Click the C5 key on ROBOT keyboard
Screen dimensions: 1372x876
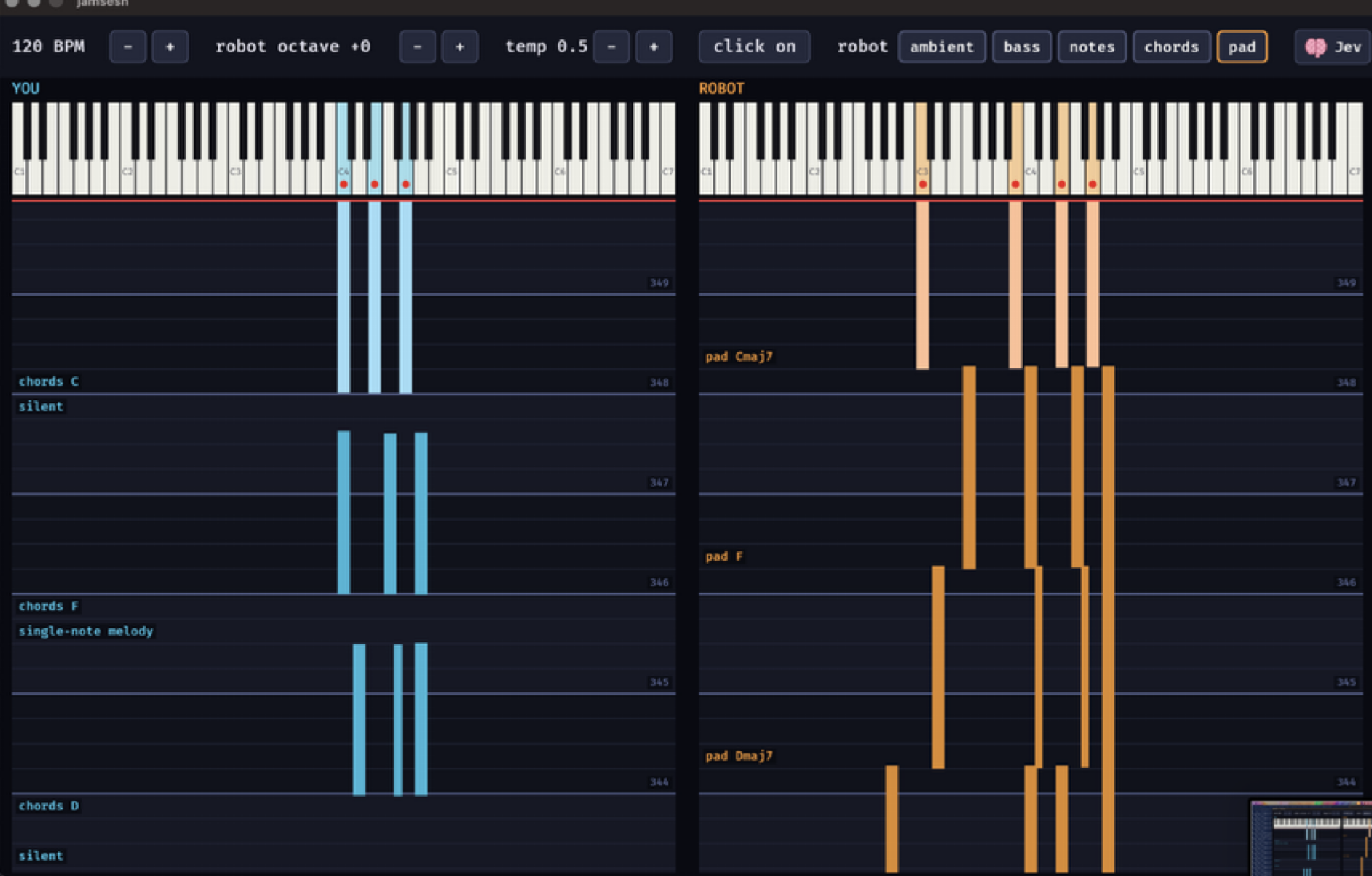coord(1138,175)
